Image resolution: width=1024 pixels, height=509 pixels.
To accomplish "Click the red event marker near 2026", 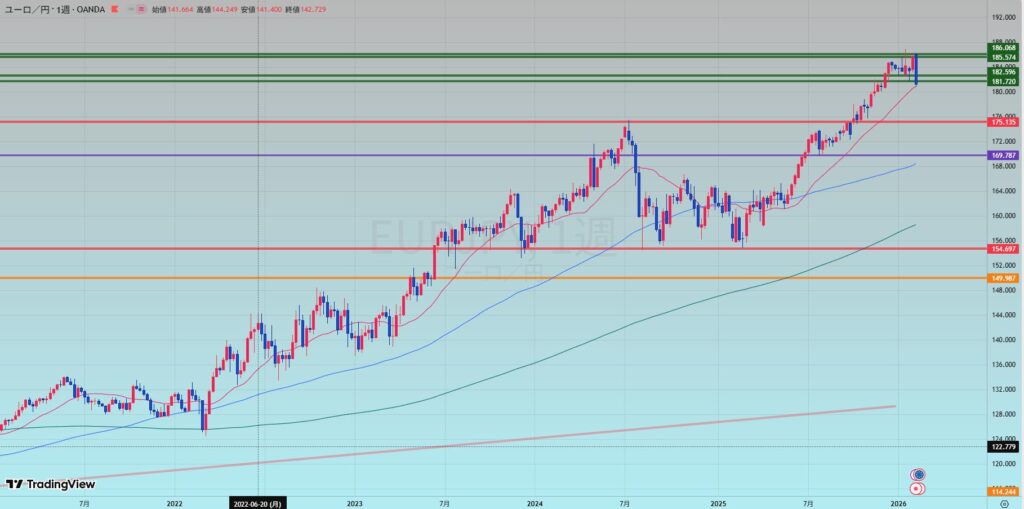I will pyautogui.click(x=918, y=489).
